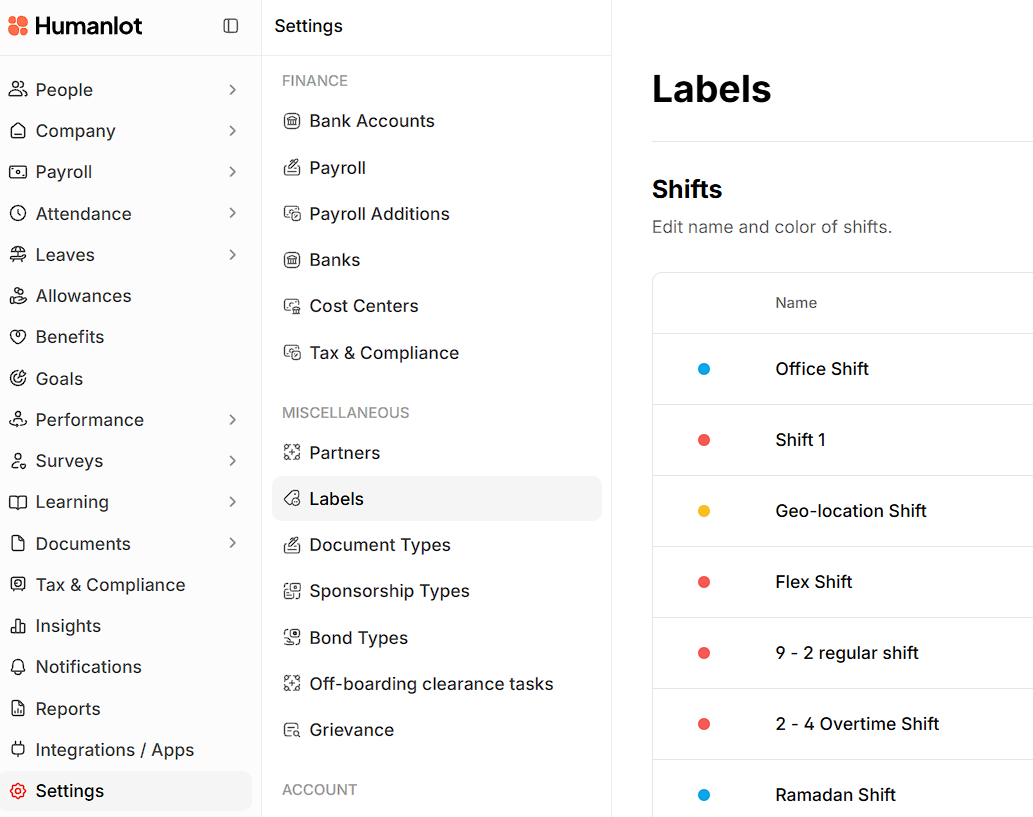This screenshot has height=817, width=1033.
Task: Click the People icon in sidebar
Action: click(x=18, y=90)
